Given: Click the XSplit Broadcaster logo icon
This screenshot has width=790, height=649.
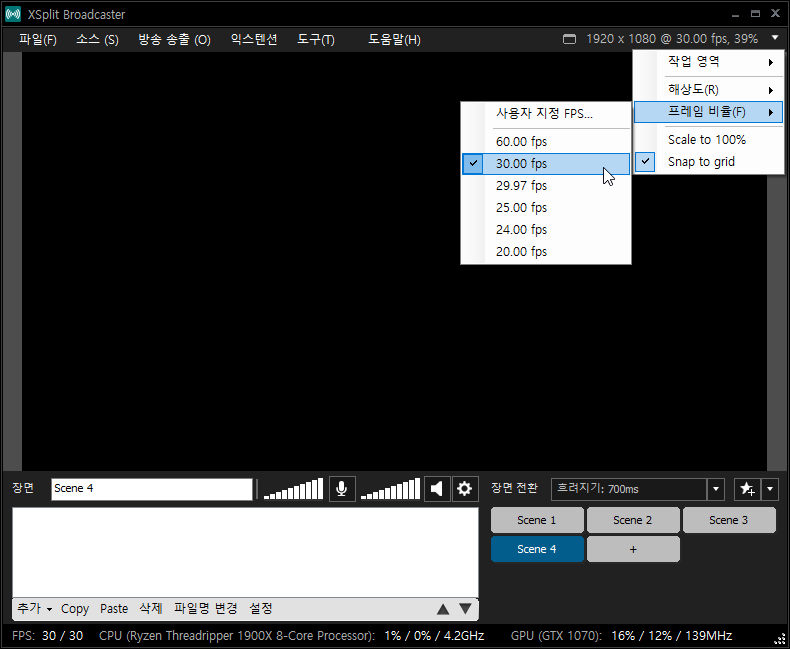Looking at the screenshot, I should [13, 14].
